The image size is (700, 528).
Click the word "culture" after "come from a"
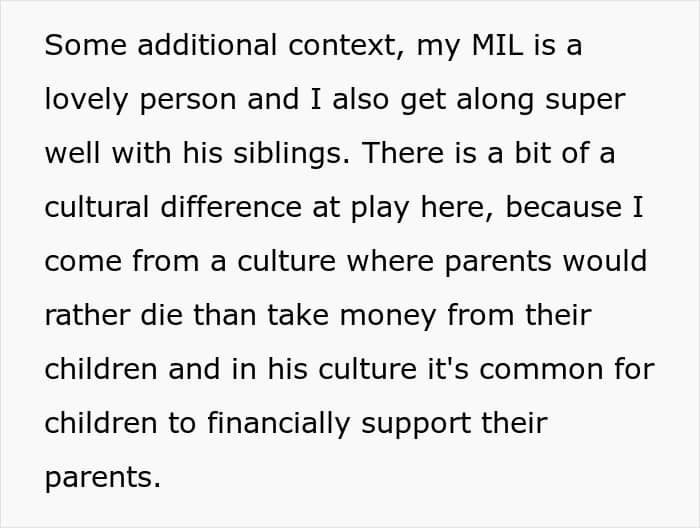(x=286, y=261)
